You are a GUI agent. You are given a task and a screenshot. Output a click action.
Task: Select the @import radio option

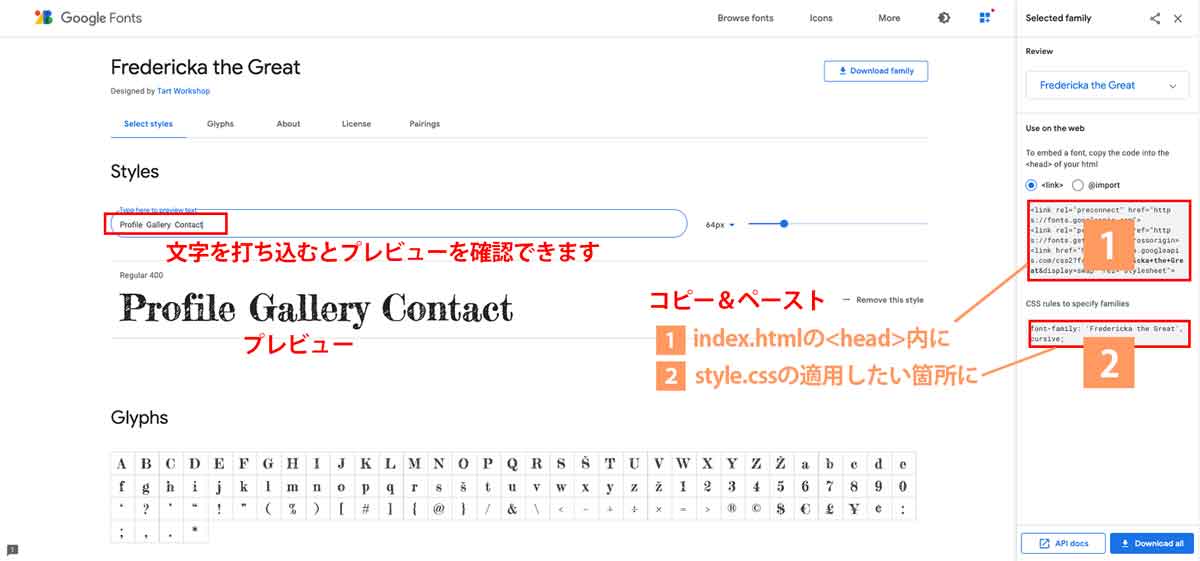[x=1078, y=185]
